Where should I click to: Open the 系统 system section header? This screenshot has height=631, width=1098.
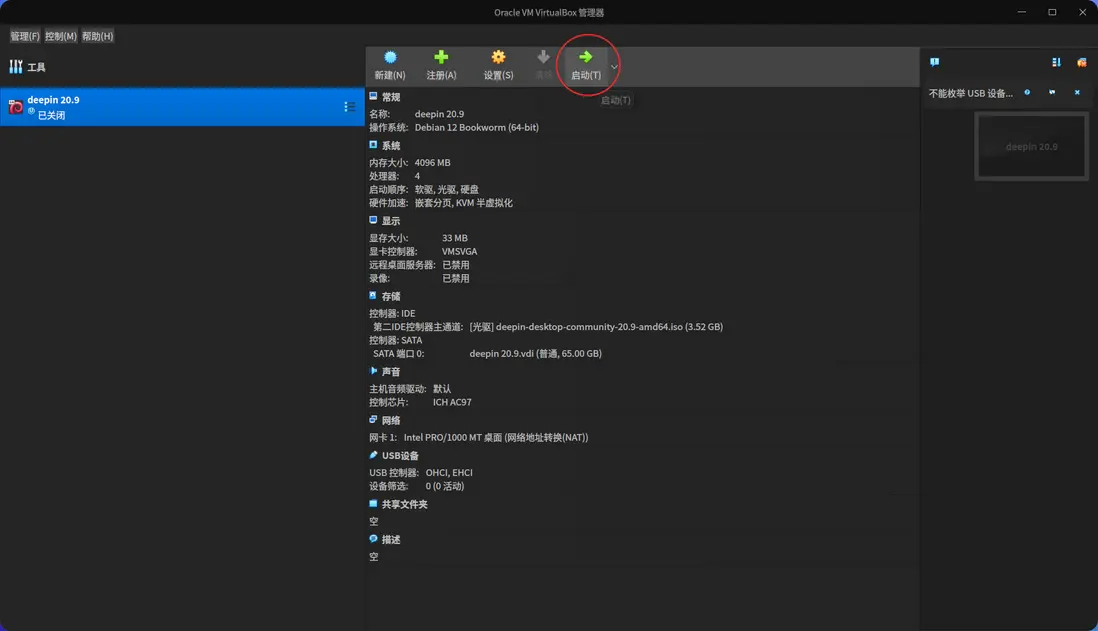(x=391, y=146)
